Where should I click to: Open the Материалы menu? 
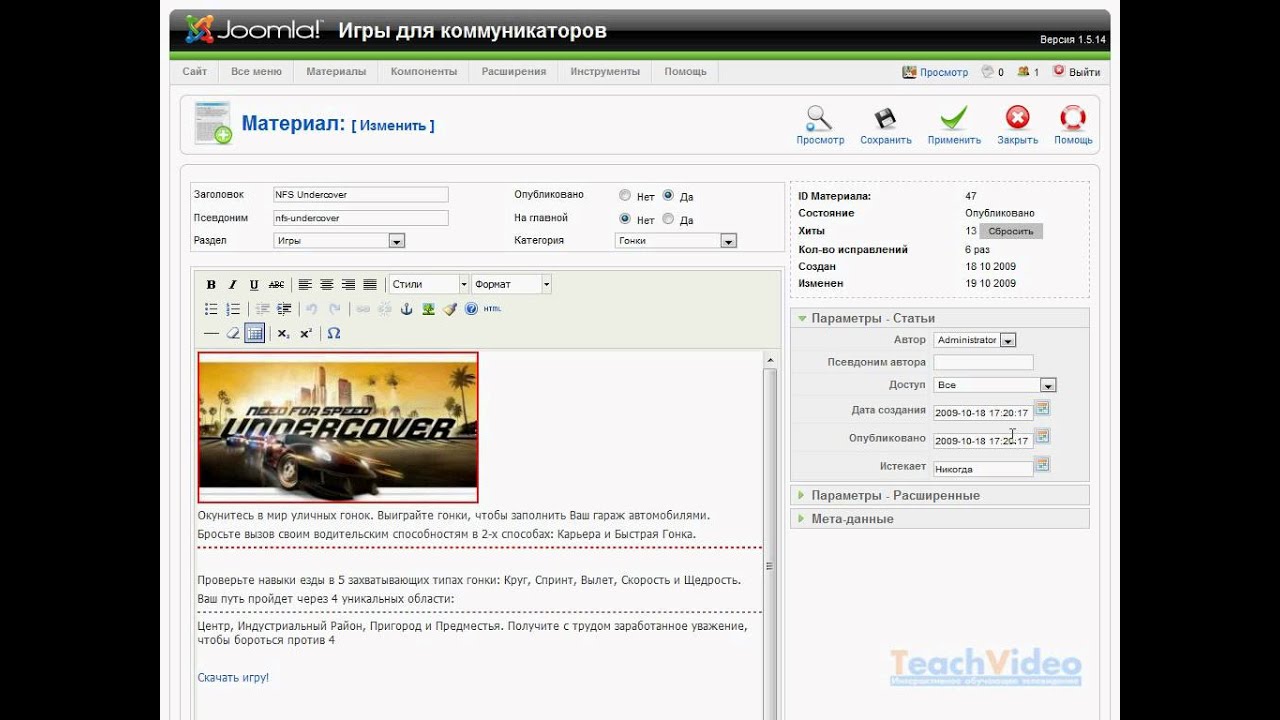(336, 72)
